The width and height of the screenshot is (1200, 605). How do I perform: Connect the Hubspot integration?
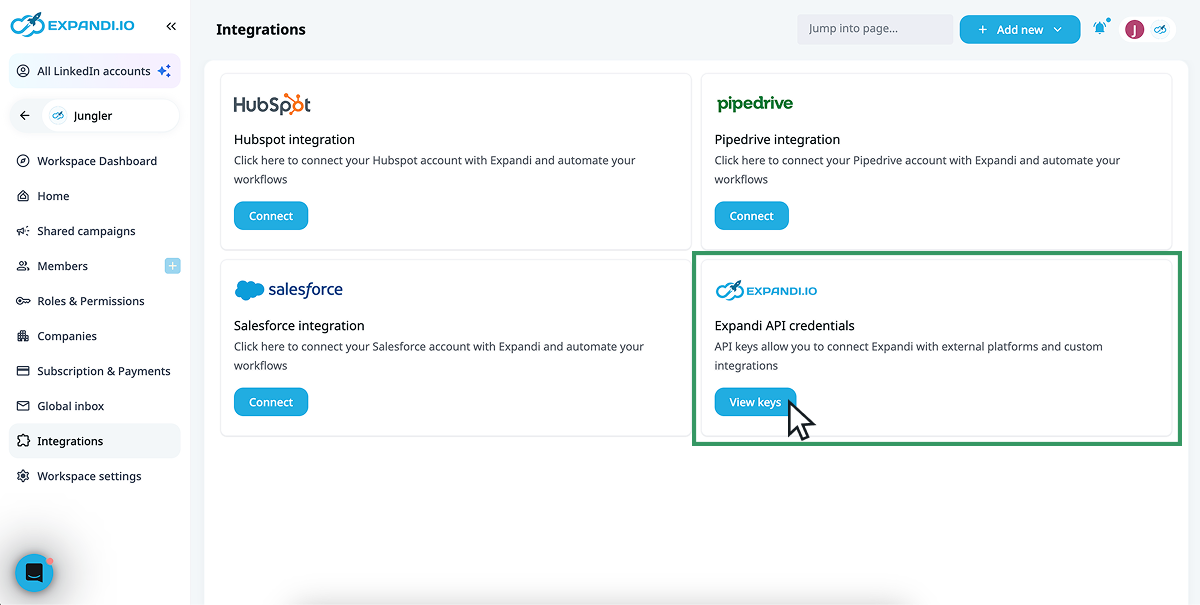271,216
